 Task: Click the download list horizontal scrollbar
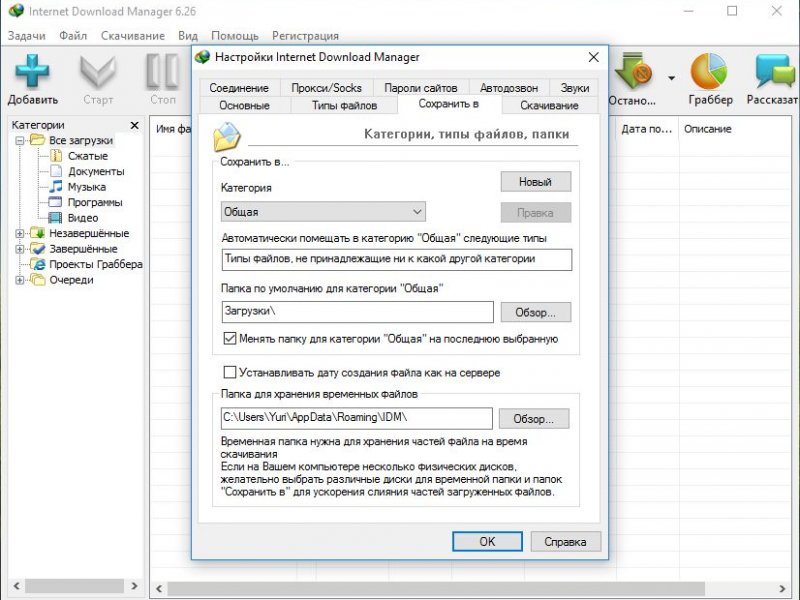436,589
